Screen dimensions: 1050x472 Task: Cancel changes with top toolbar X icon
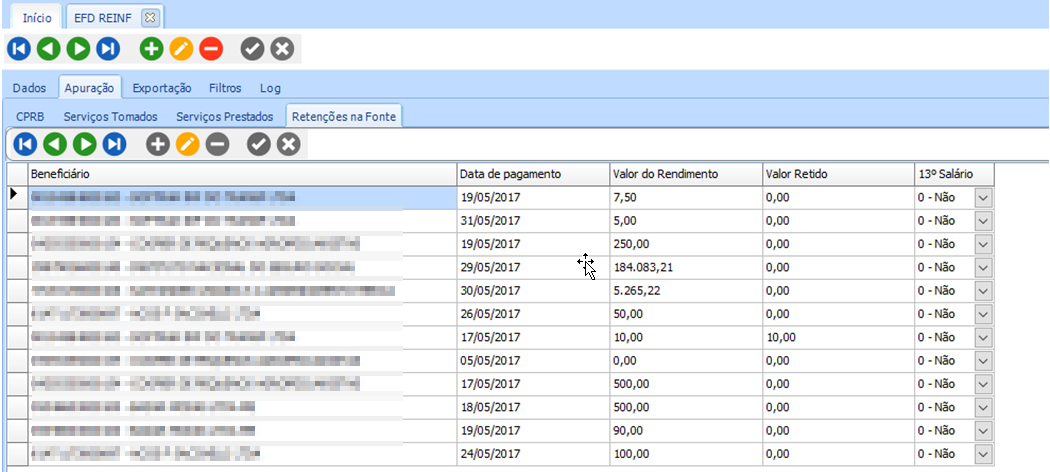[x=282, y=49]
